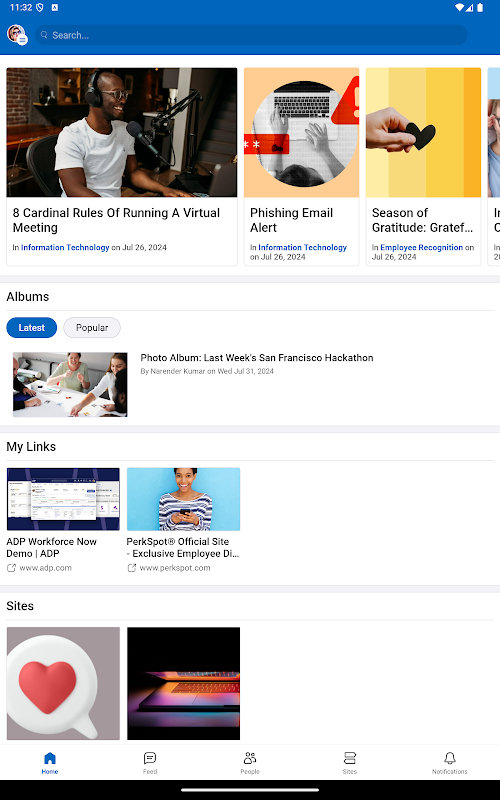Screen dimensions: 500x800
Task: Select the Latest albums filter
Action: [x=32, y=328]
